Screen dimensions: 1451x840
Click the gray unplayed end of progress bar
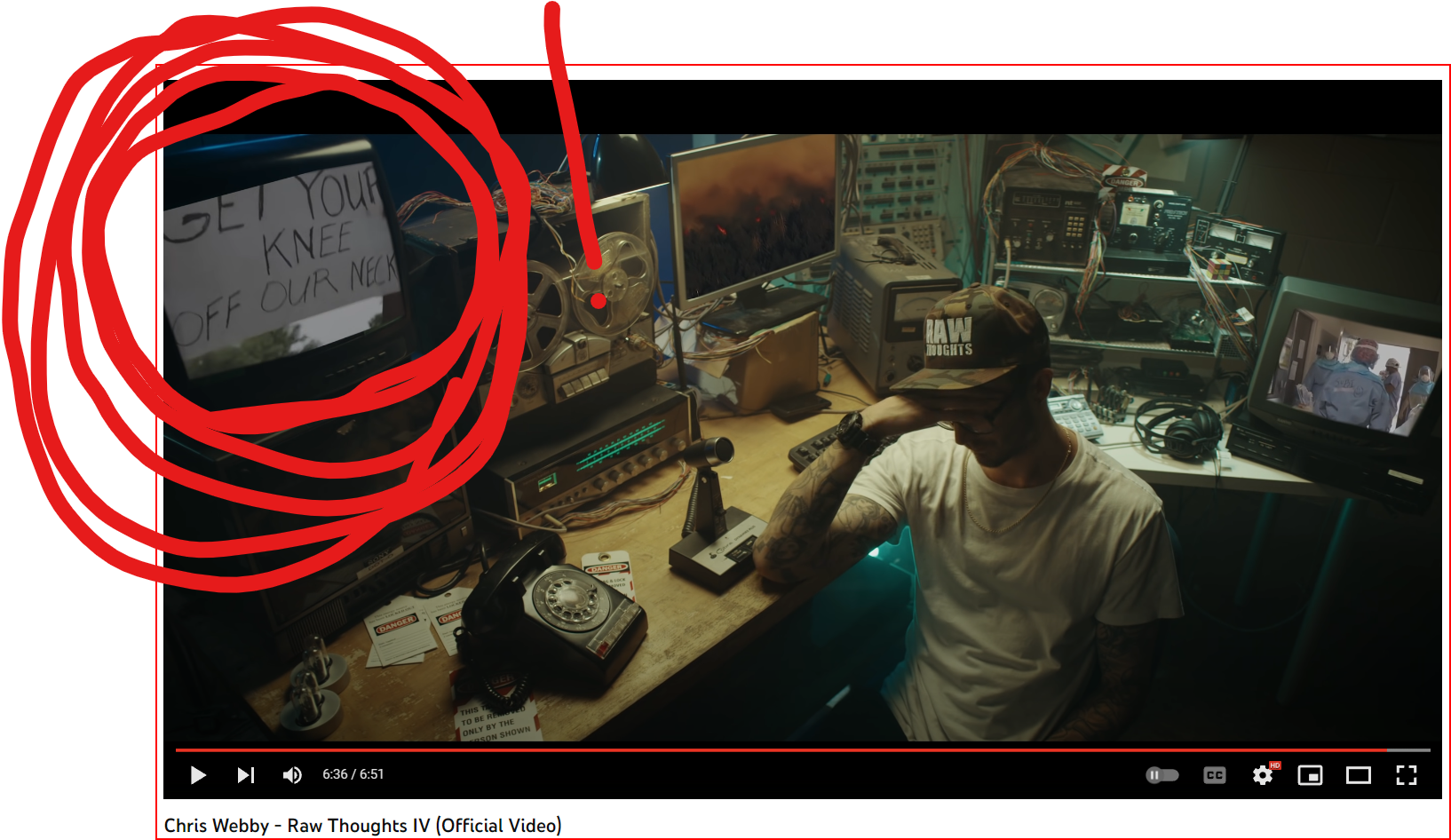tap(1408, 750)
